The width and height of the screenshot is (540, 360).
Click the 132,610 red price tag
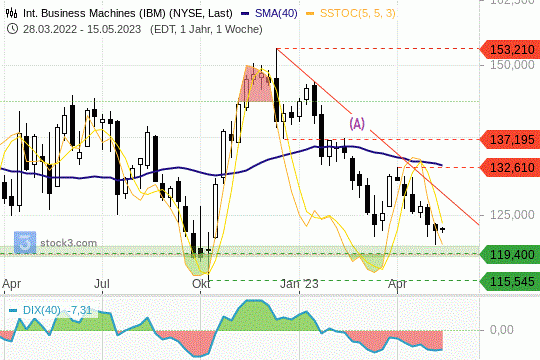click(510, 168)
